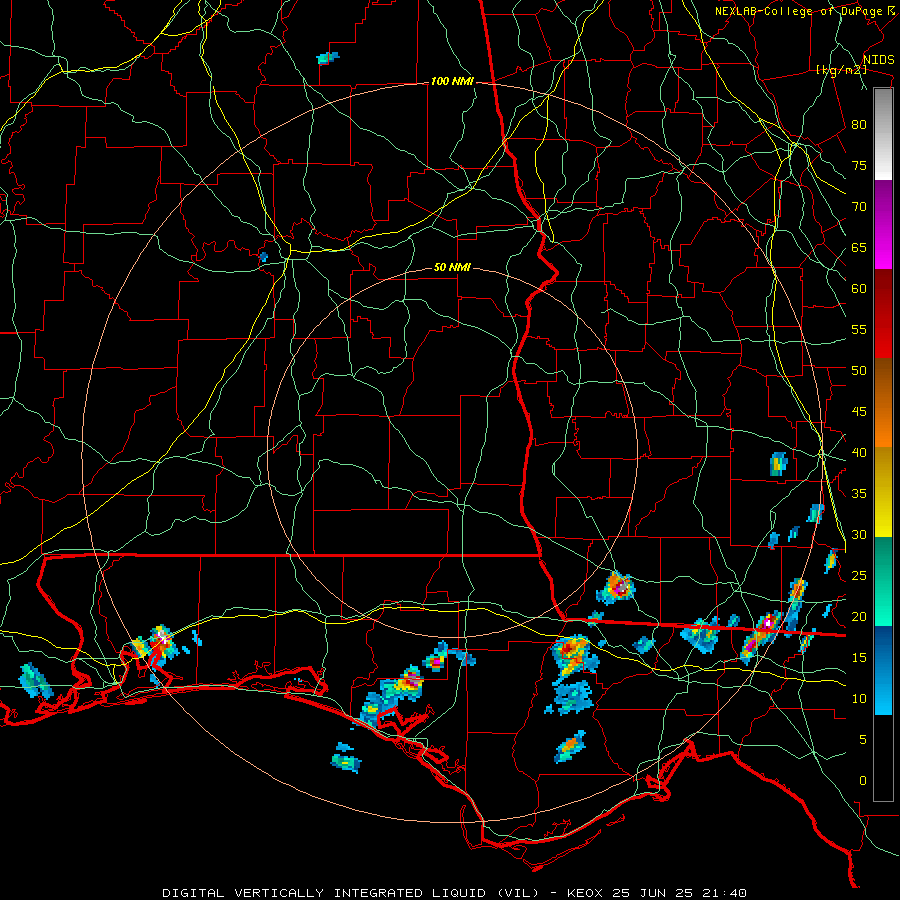Viewport: 900px width, 900px height.
Task: Click the scale value 45
Action: pyautogui.click(x=859, y=412)
